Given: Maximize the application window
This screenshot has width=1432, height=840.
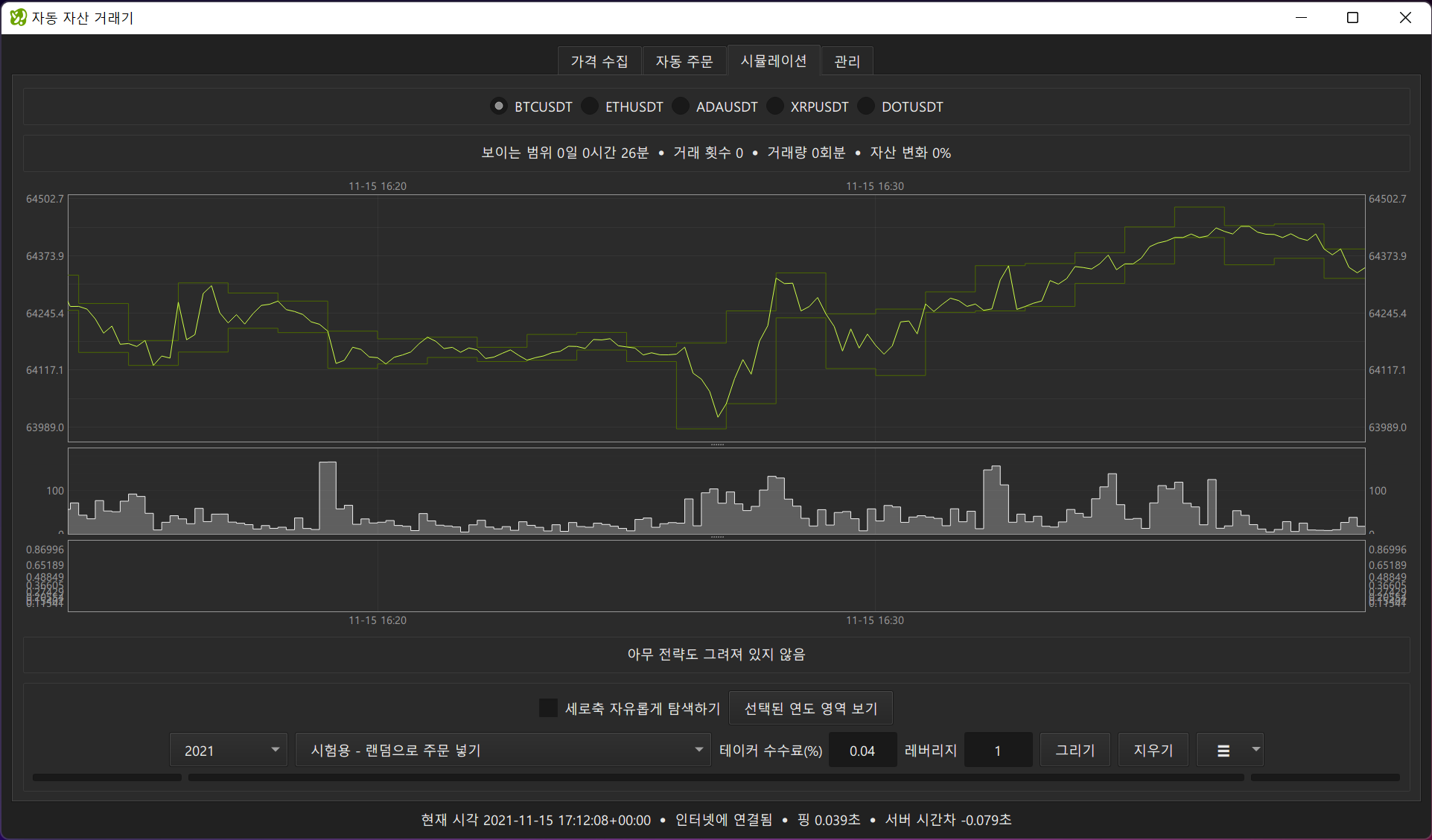Looking at the screenshot, I should tap(1352, 17).
